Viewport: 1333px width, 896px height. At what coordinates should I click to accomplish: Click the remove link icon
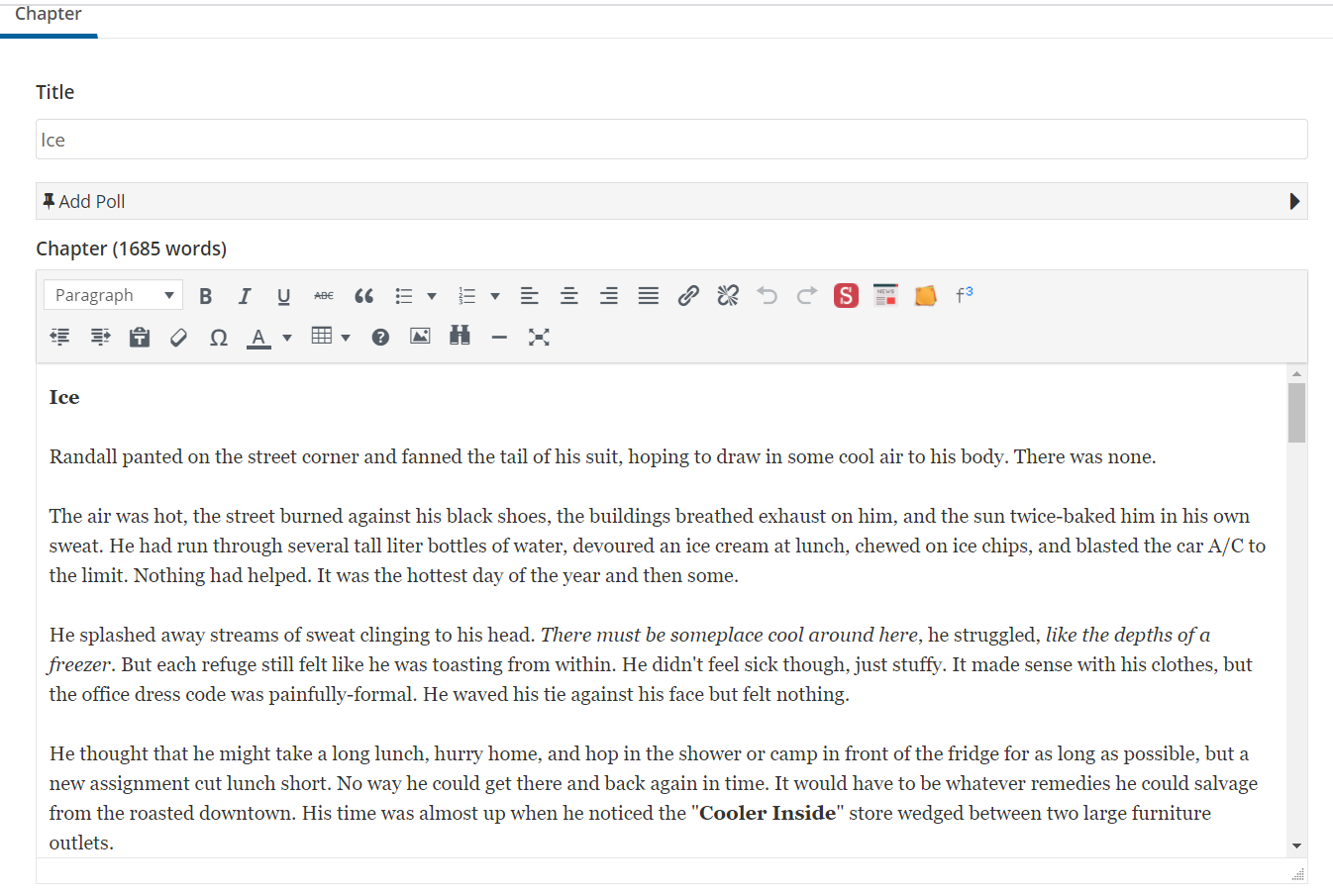click(x=728, y=296)
